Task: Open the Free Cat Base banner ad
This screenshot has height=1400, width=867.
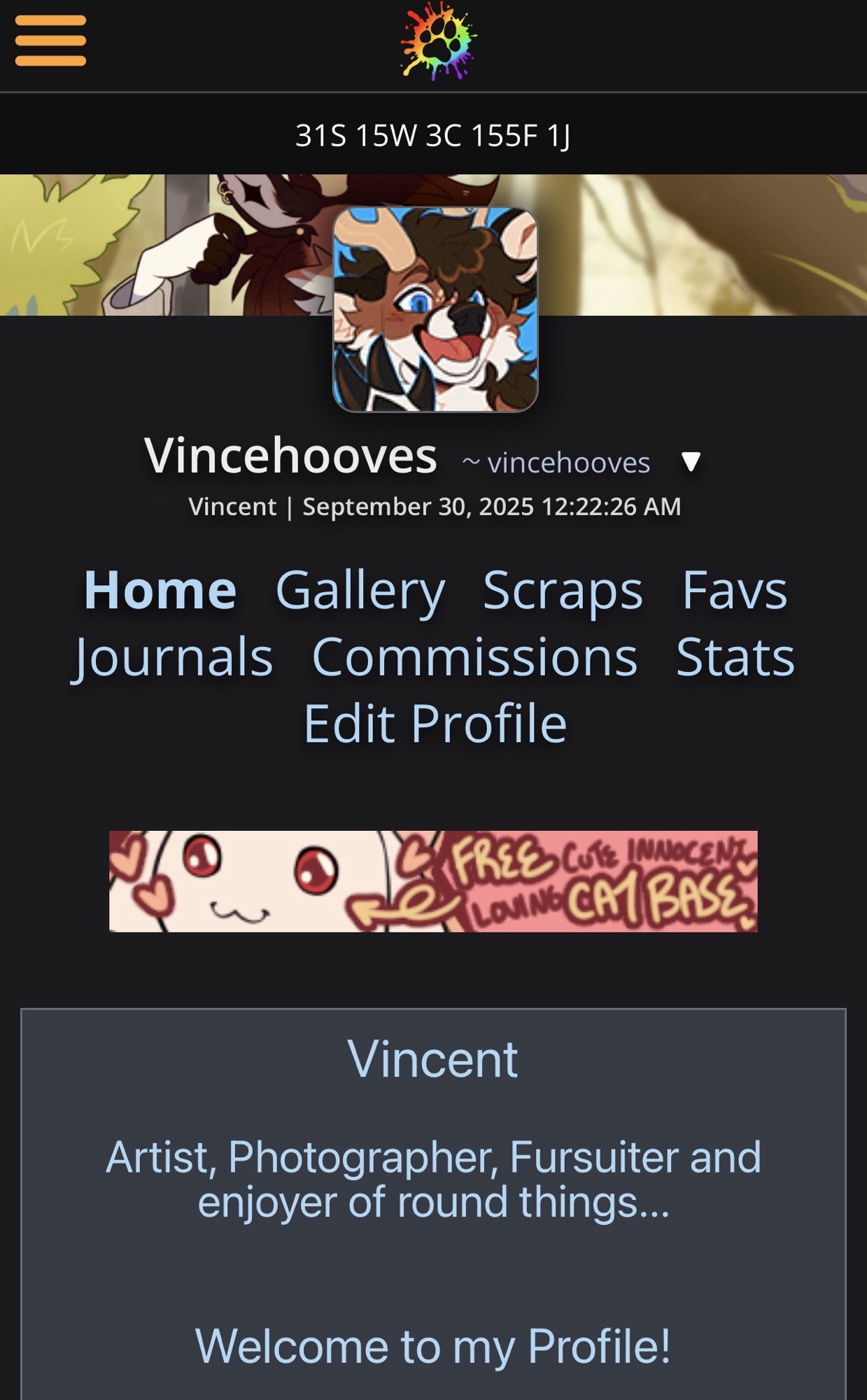Action: (433, 881)
